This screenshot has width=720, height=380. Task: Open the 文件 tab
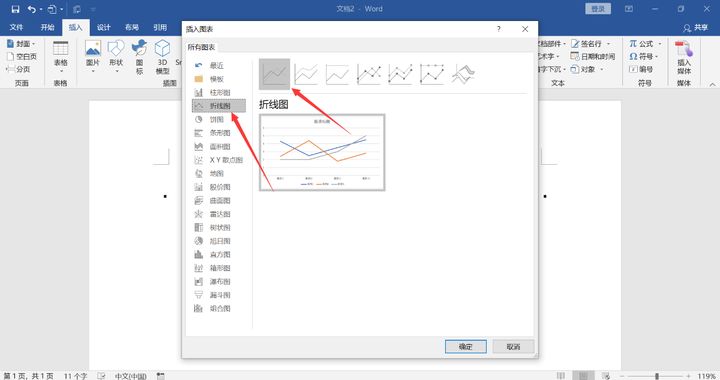[x=16, y=28]
